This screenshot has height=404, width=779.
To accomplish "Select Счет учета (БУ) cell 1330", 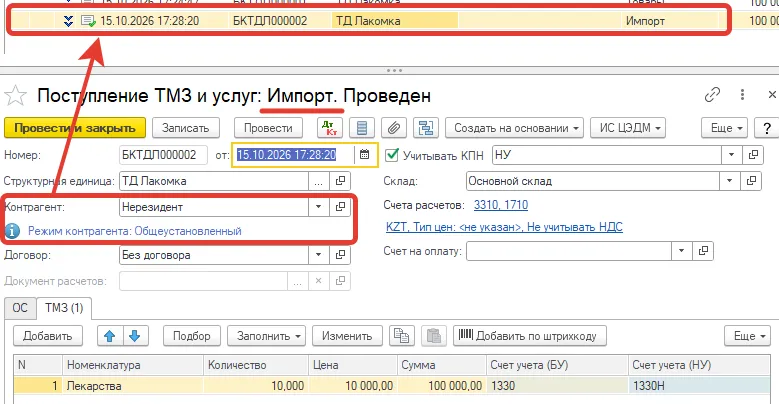I will tap(557, 386).
